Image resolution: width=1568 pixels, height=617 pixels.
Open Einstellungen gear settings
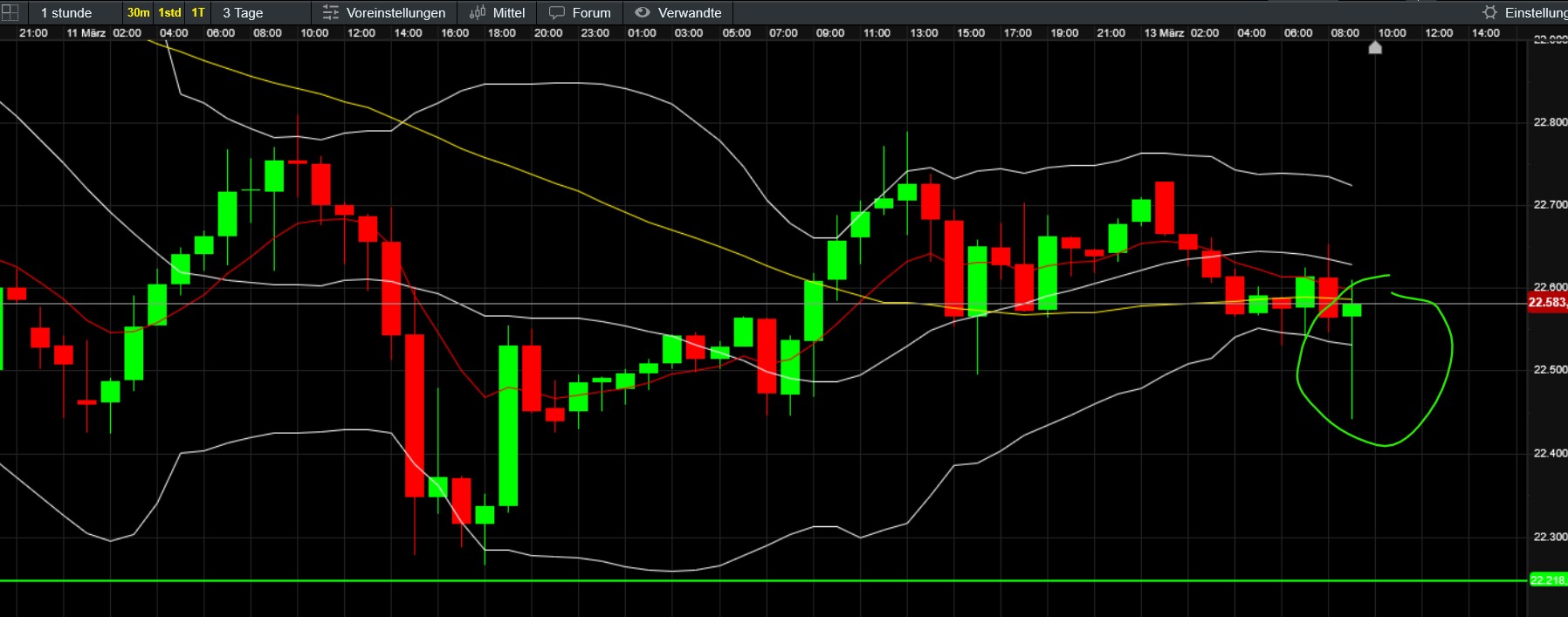coord(1524,12)
